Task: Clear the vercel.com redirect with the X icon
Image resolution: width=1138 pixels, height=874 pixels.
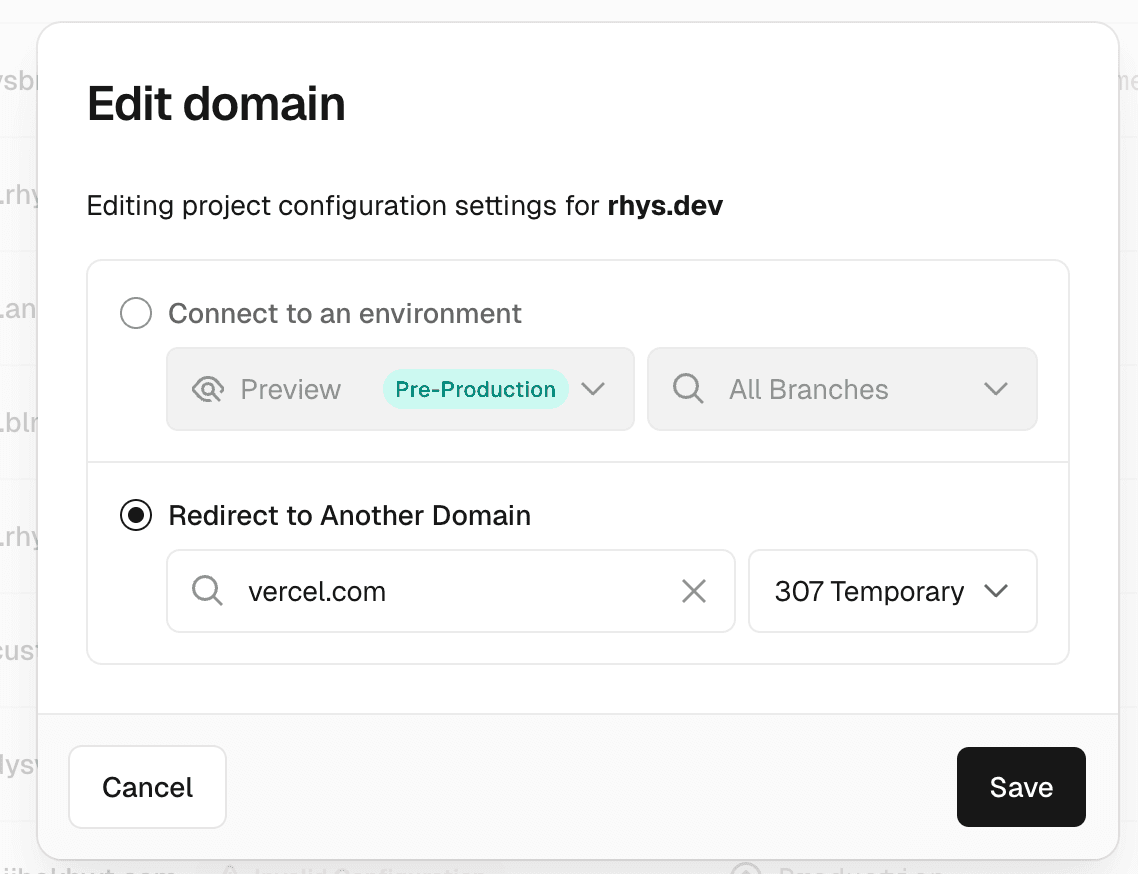Action: (694, 591)
